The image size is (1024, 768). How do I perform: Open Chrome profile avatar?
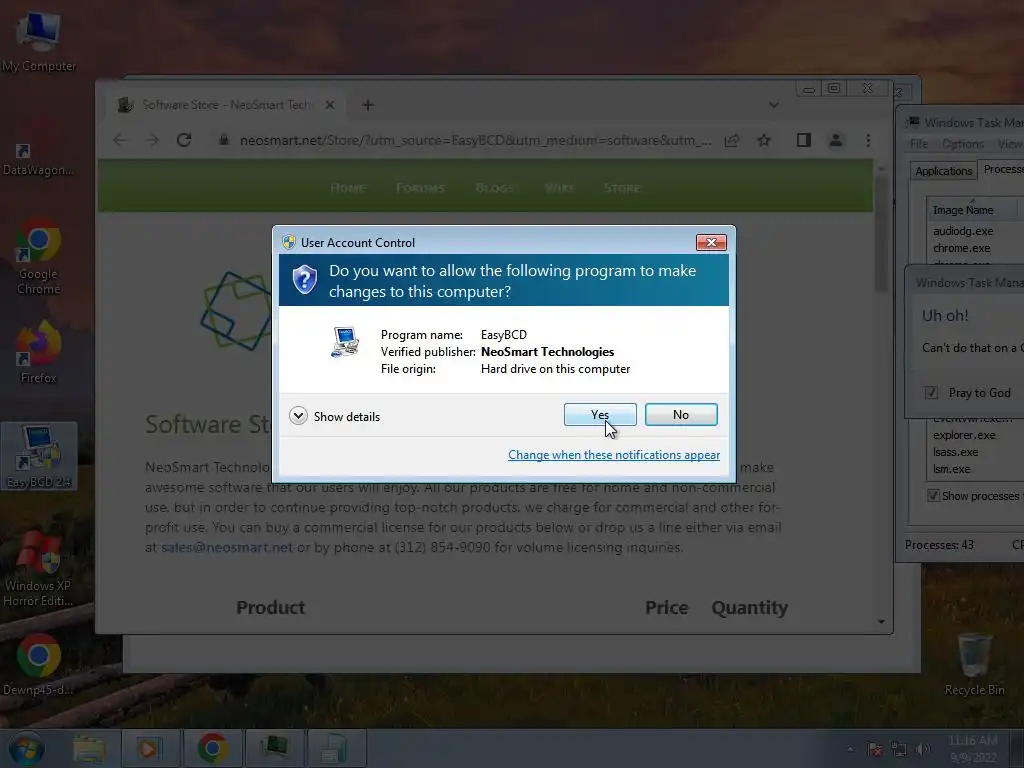(835, 140)
